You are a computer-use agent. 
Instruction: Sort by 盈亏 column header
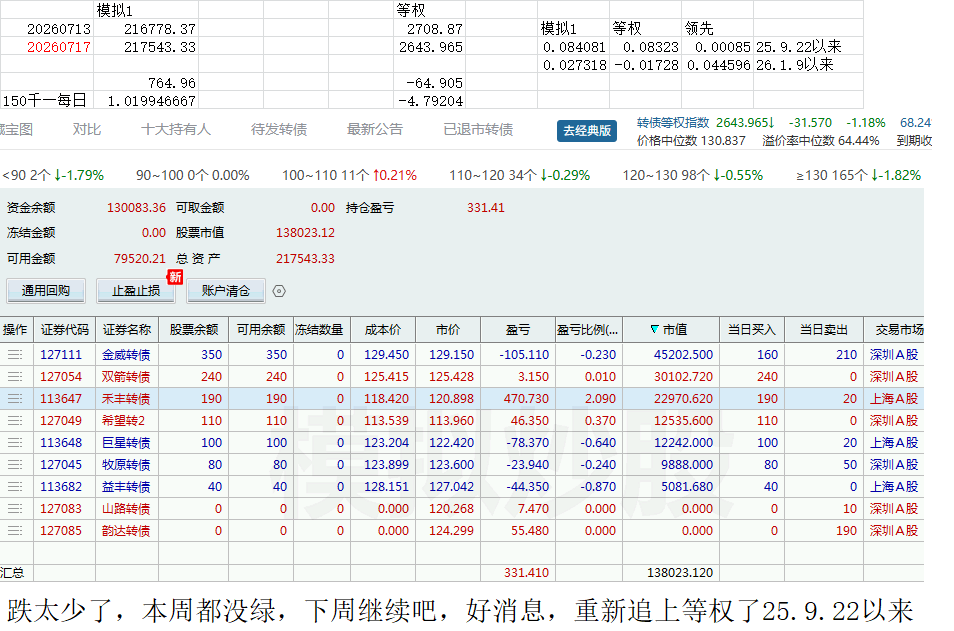click(x=518, y=329)
